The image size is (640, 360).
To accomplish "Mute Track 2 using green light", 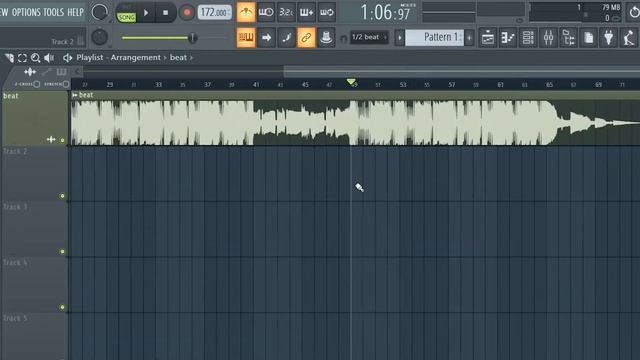I will coord(62,196).
